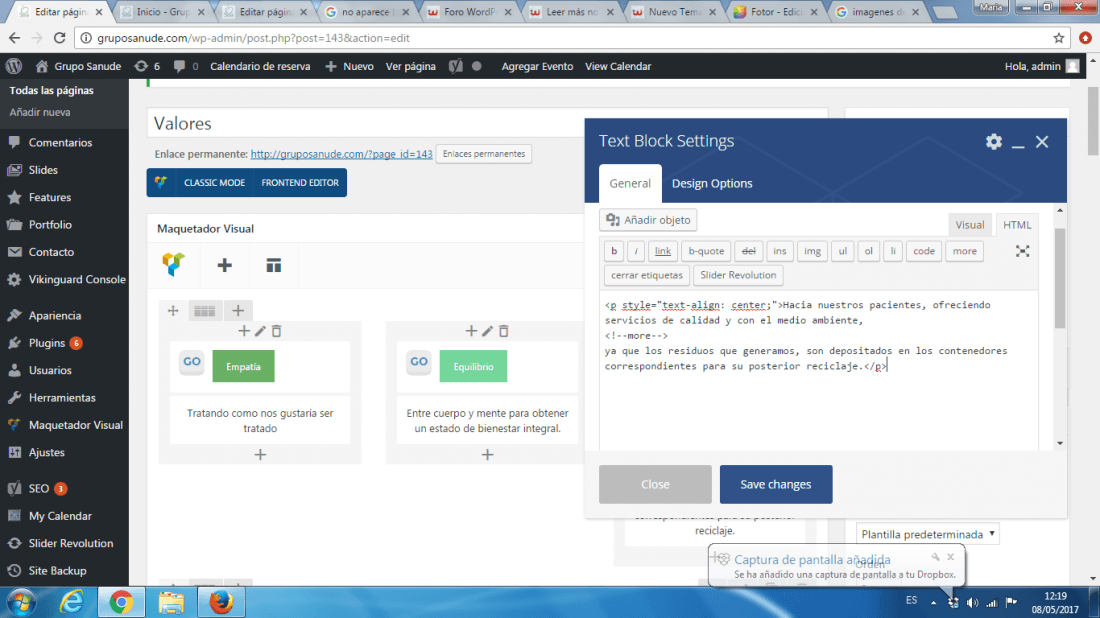Switch editor to Visual mode
The image size is (1100, 618).
click(x=970, y=224)
